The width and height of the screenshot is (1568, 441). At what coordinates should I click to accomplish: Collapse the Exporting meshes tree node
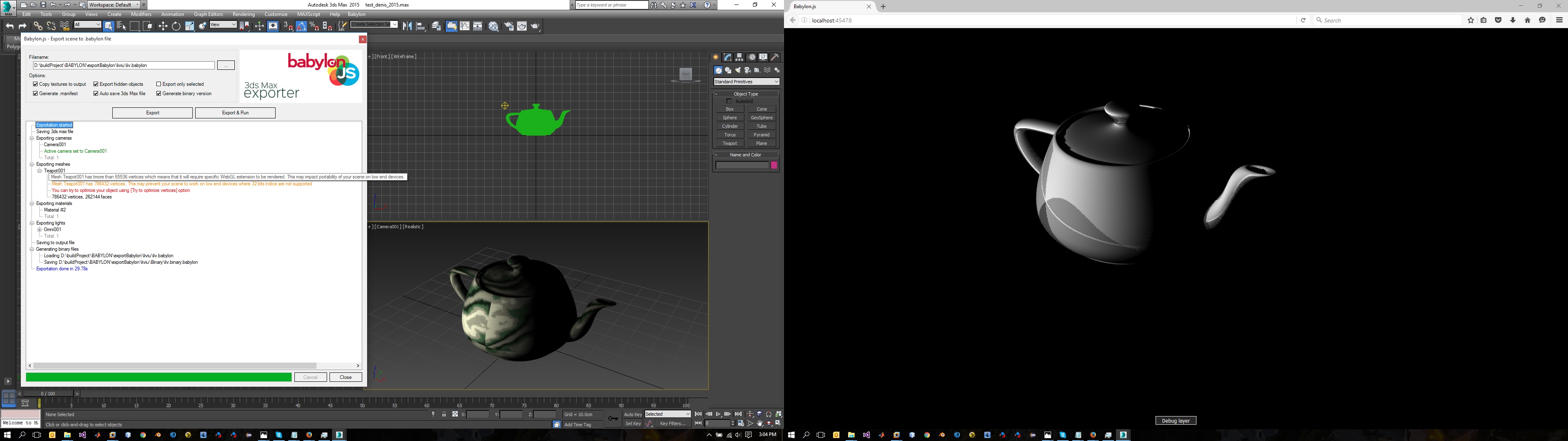tap(32, 165)
